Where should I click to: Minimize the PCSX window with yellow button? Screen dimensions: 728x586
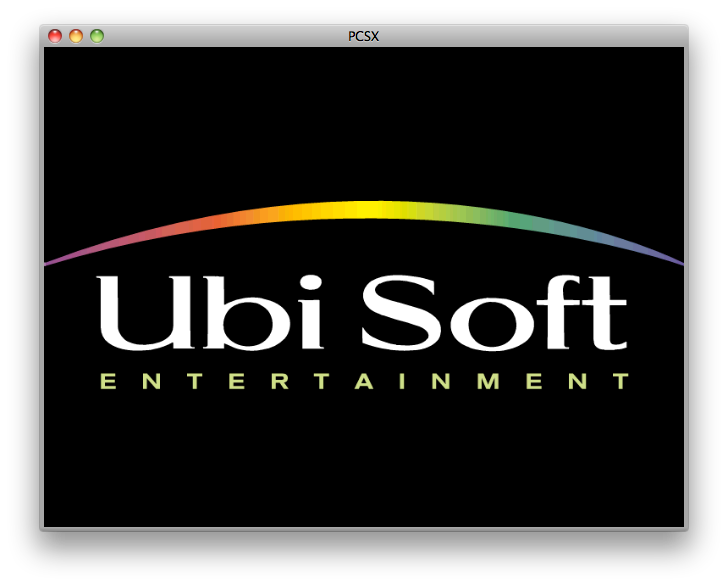tap(76, 36)
